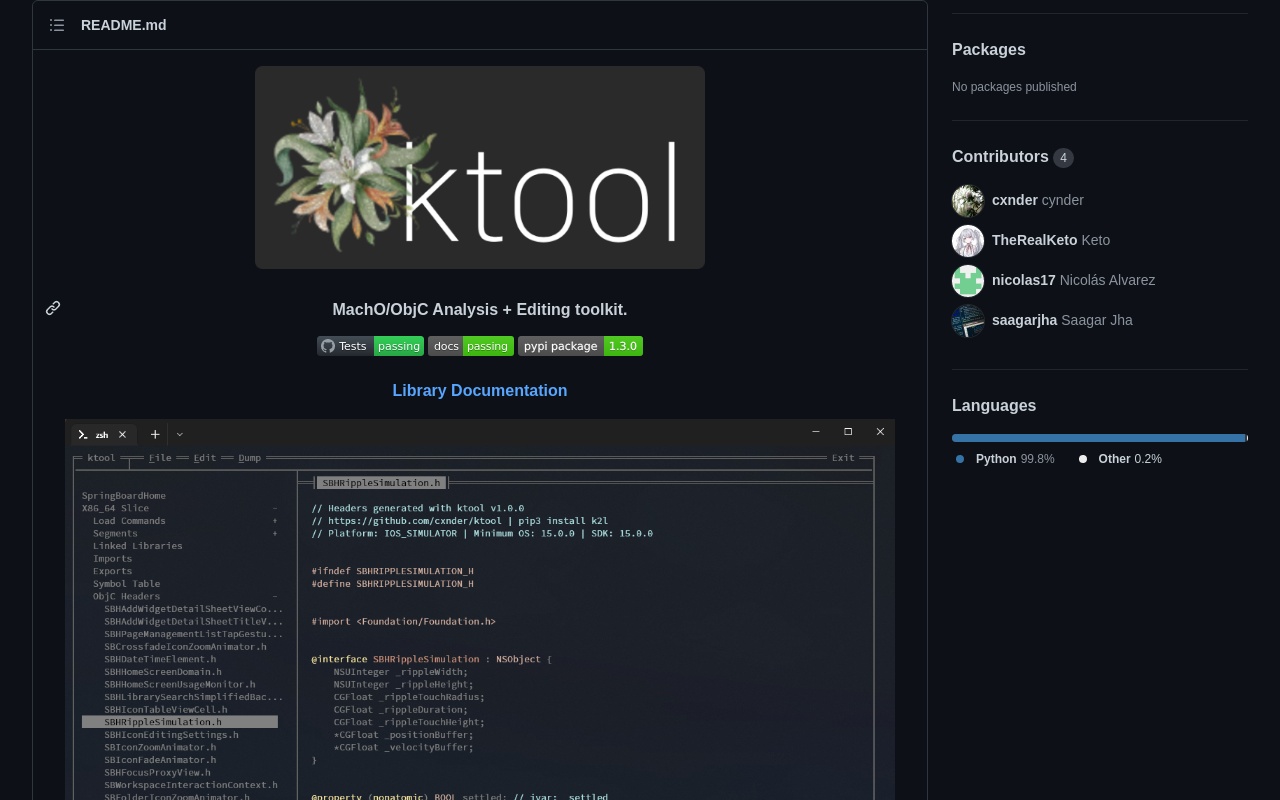This screenshot has height=800, width=1280.
Task: Click saagarjha's avatar in Contributors
Action: (968, 321)
